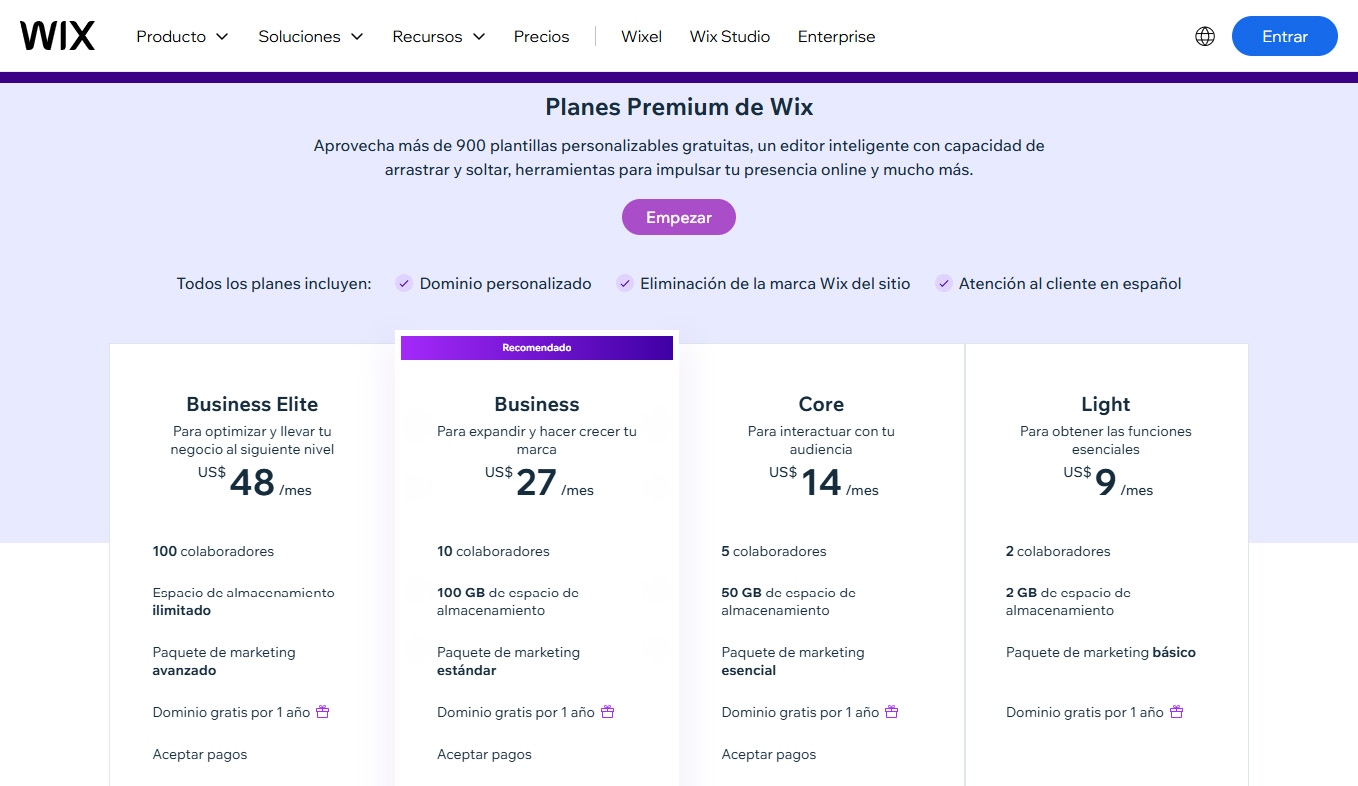Viewport: 1358px width, 786px height.
Task: Select the Business Elite plan title
Action: [252, 404]
